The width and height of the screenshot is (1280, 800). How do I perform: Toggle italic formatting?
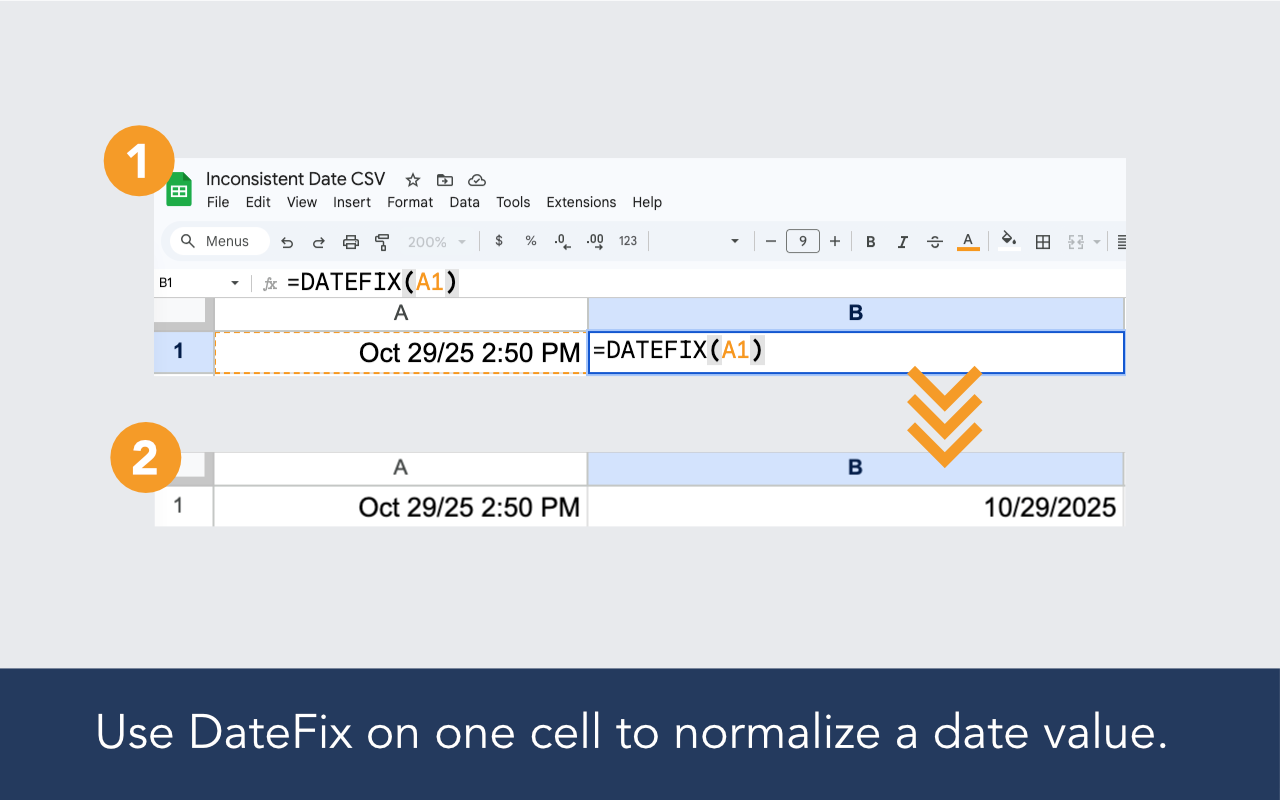(902, 241)
